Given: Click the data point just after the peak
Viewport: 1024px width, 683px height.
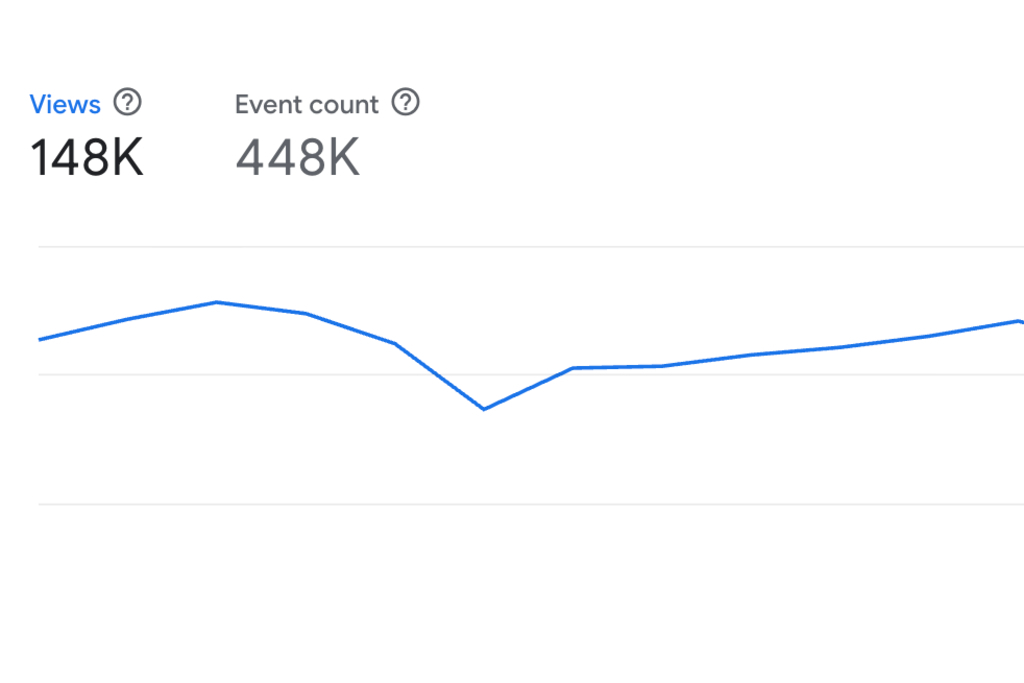Looking at the screenshot, I should [306, 313].
